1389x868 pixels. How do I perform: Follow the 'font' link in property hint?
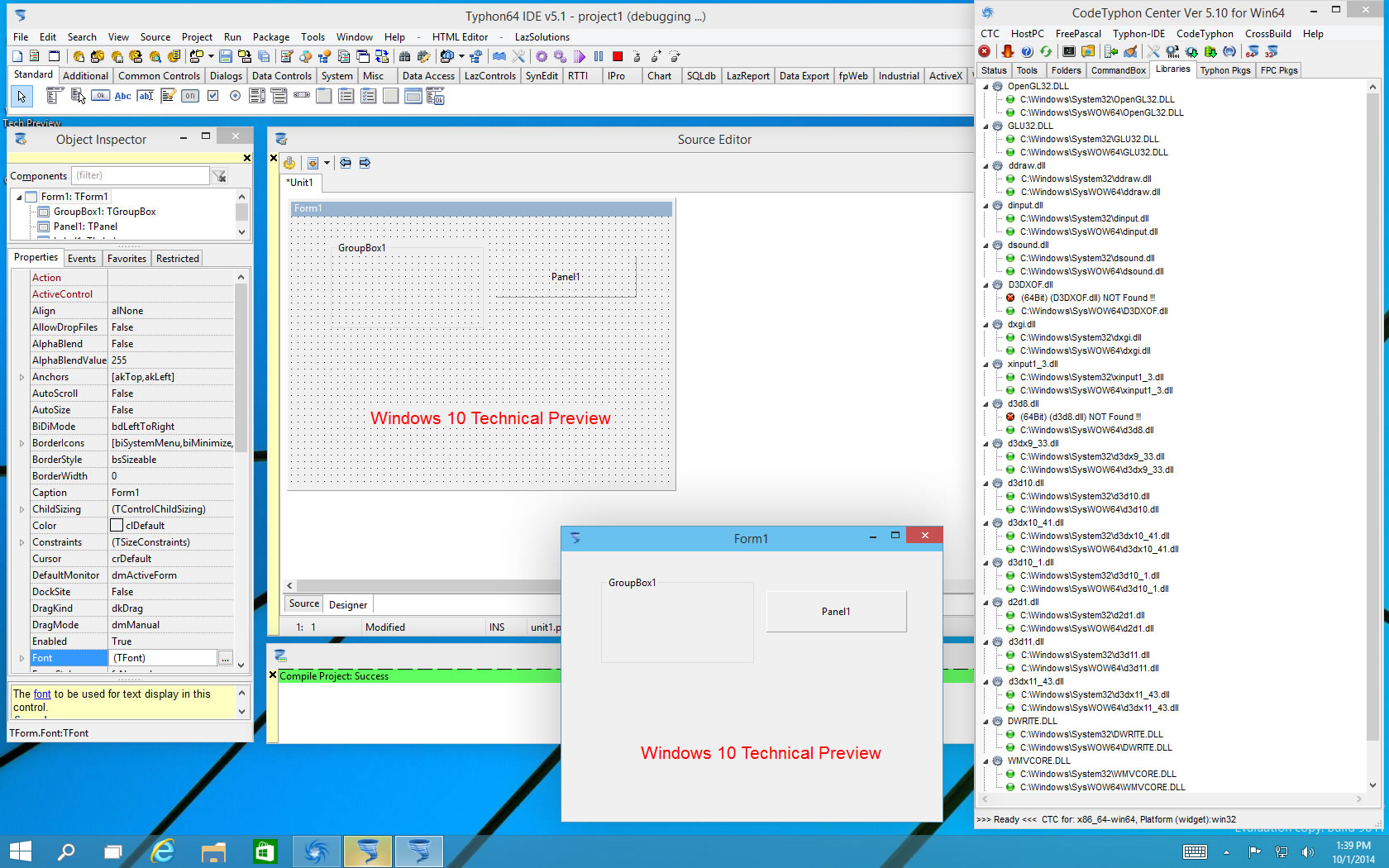pyautogui.click(x=42, y=694)
